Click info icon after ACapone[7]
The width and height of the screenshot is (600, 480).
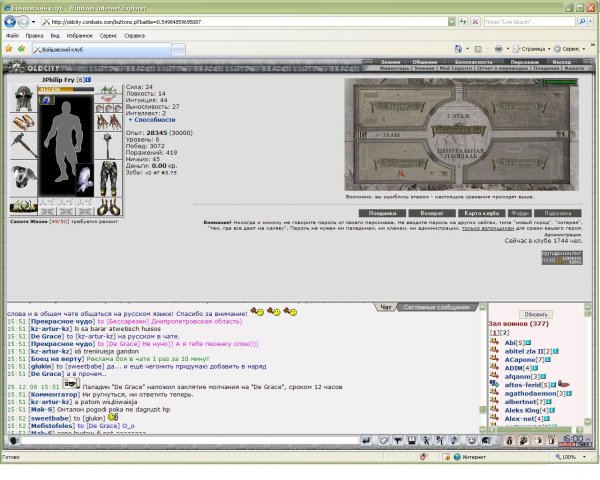(548, 359)
